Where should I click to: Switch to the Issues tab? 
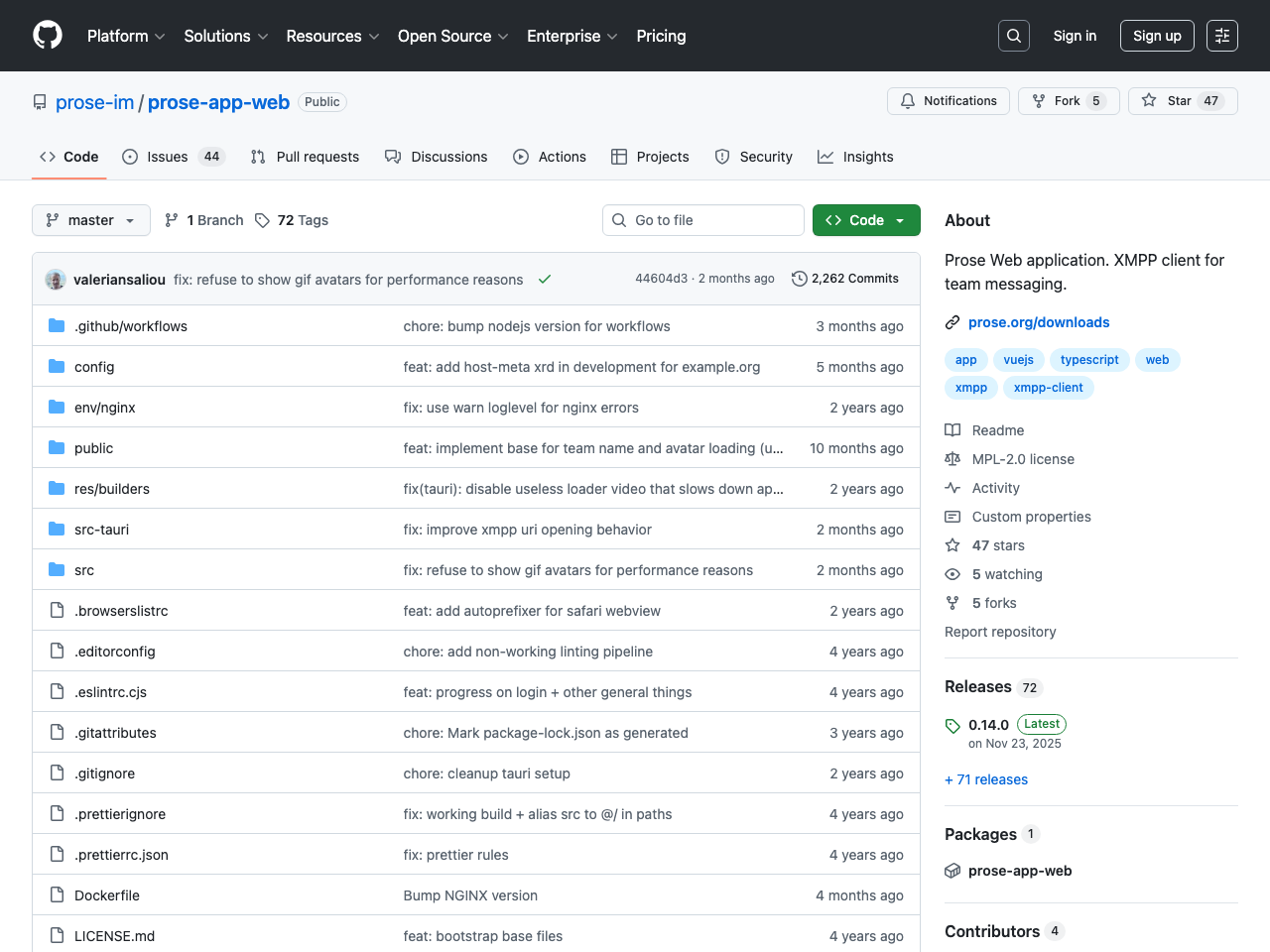click(x=167, y=157)
